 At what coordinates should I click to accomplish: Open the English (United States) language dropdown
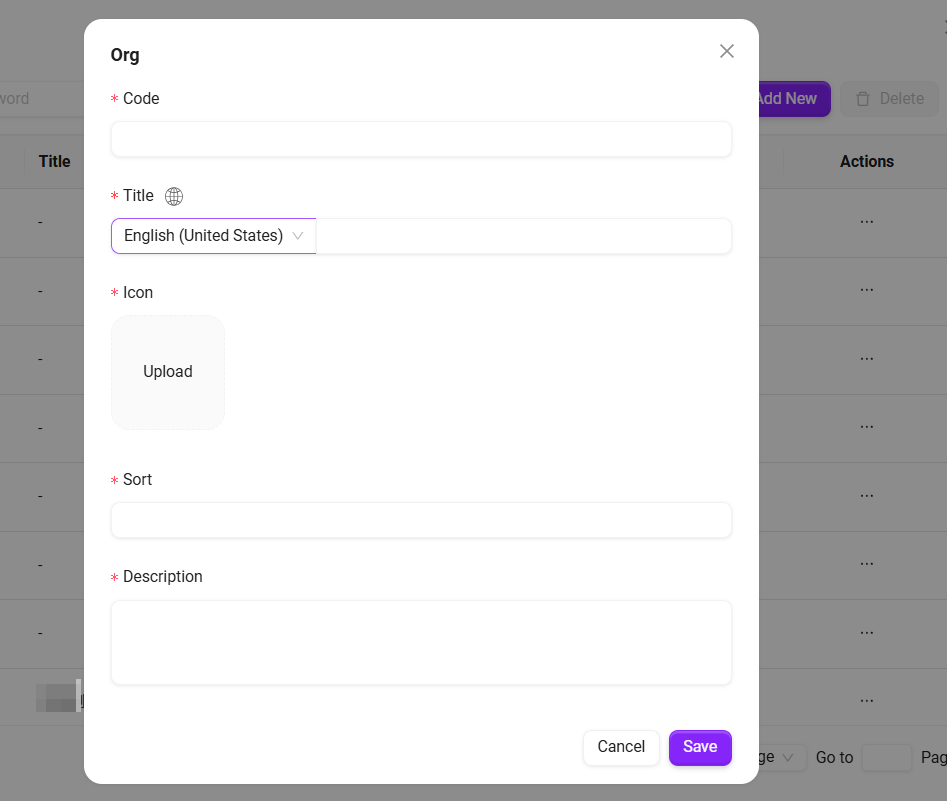click(x=213, y=236)
